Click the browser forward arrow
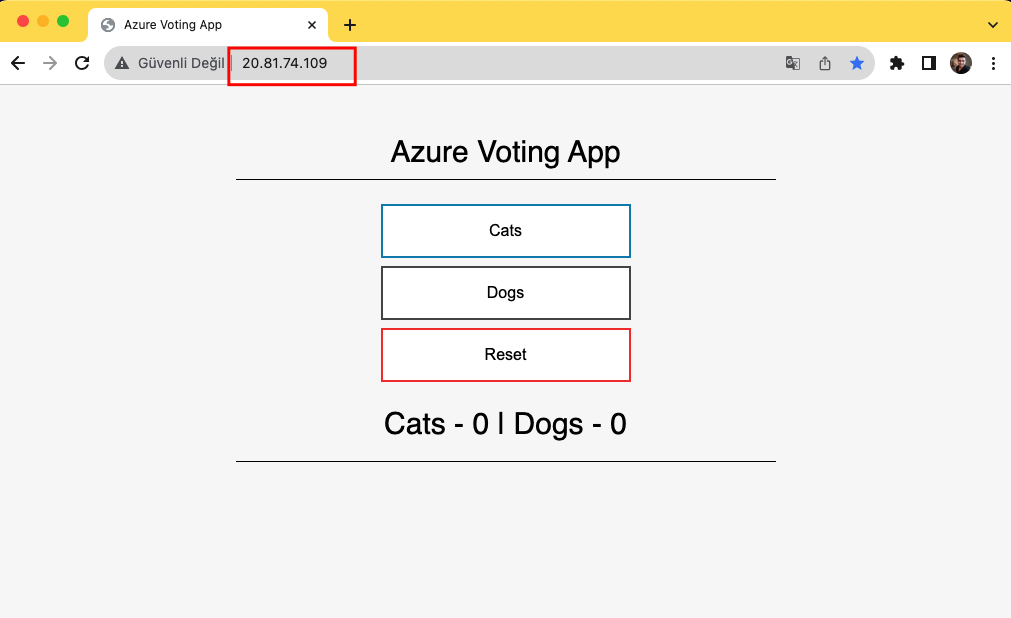 50,63
